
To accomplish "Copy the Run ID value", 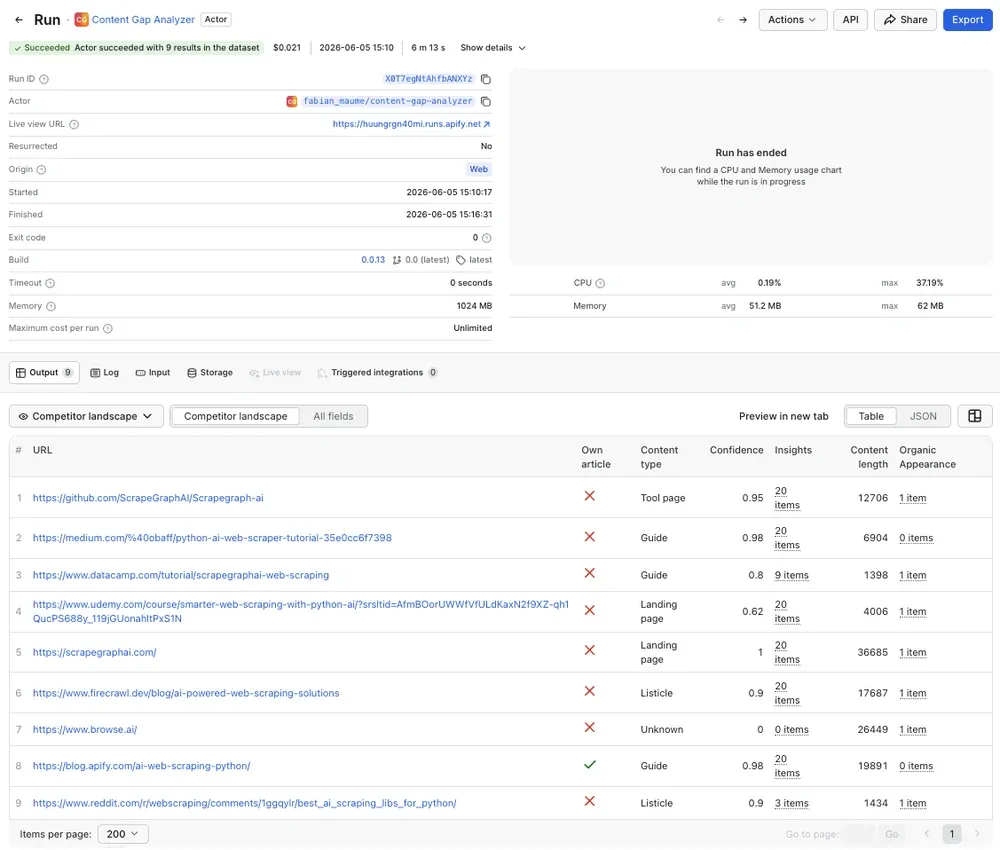I will tap(485, 79).
